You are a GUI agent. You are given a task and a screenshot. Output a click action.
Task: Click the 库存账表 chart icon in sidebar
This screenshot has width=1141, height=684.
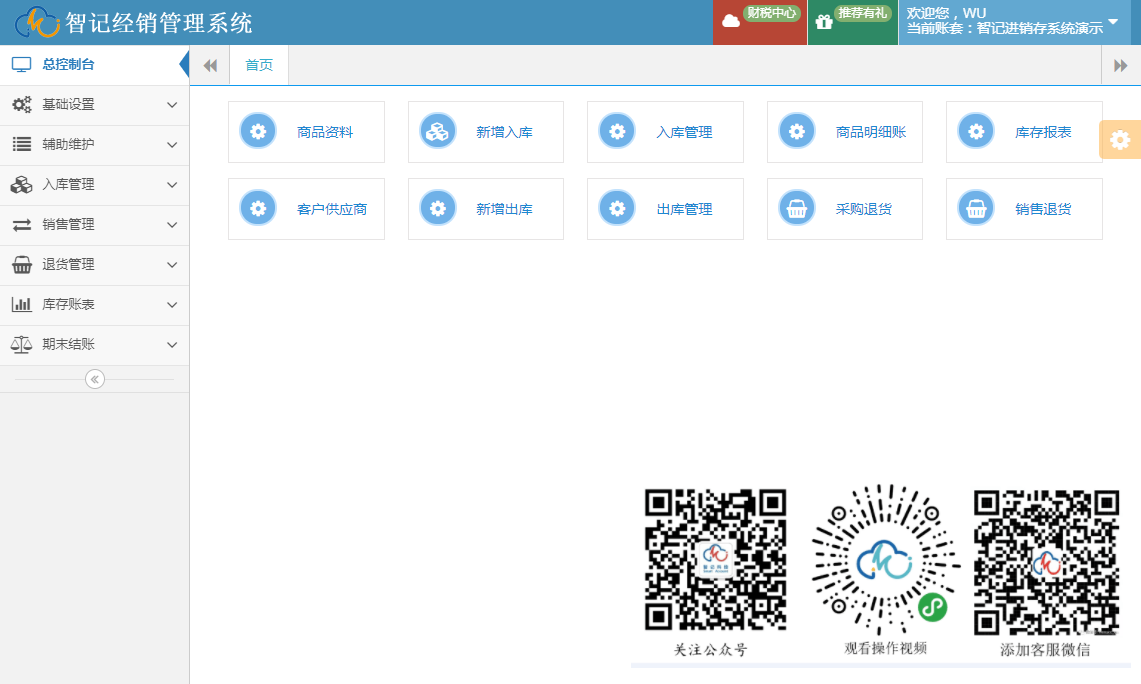pos(22,305)
